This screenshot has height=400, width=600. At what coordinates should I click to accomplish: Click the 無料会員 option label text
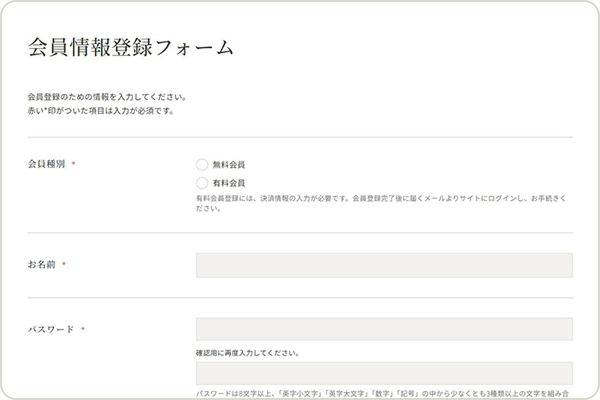(229, 164)
